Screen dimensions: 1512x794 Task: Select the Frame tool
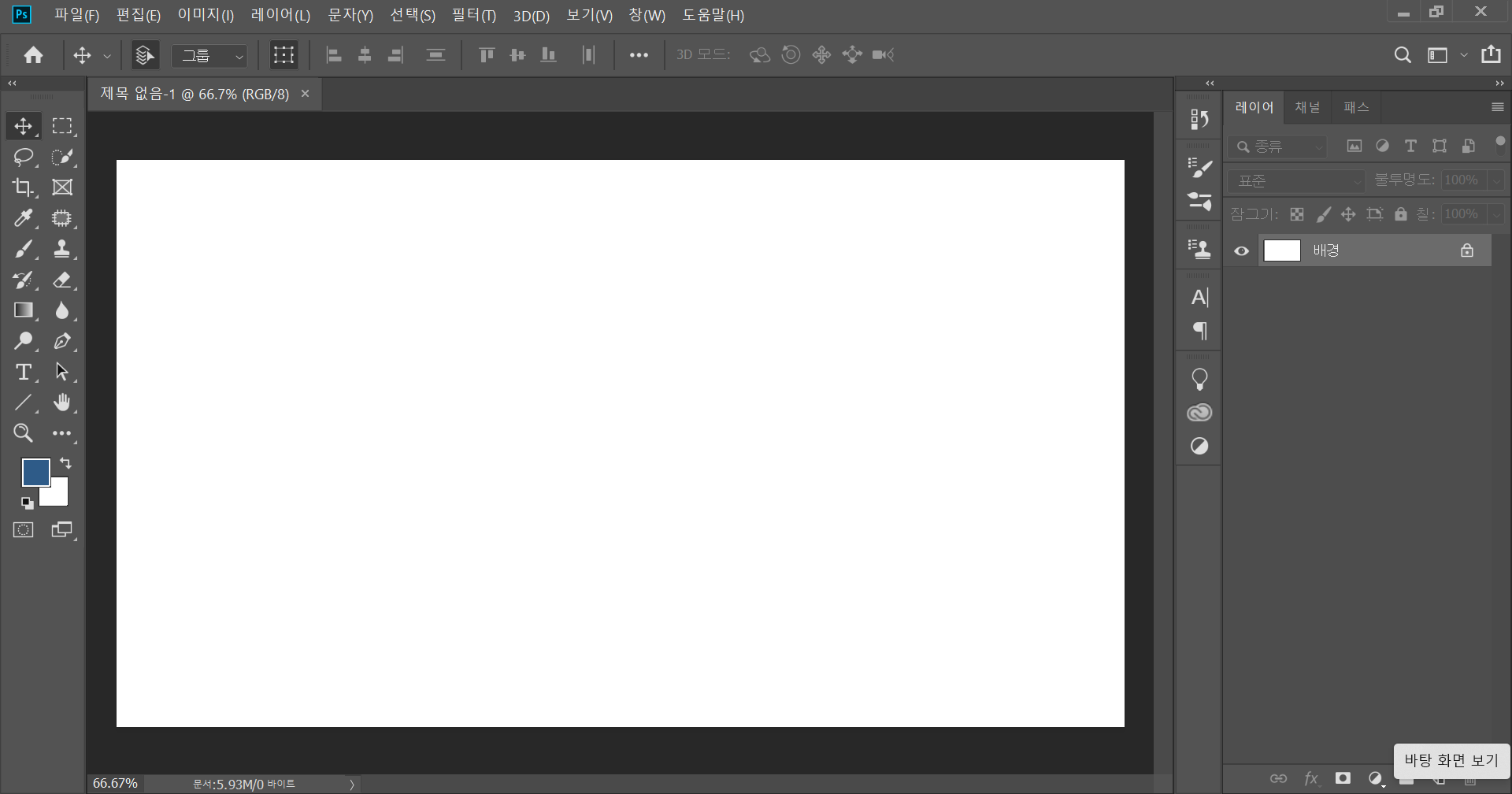click(x=61, y=187)
